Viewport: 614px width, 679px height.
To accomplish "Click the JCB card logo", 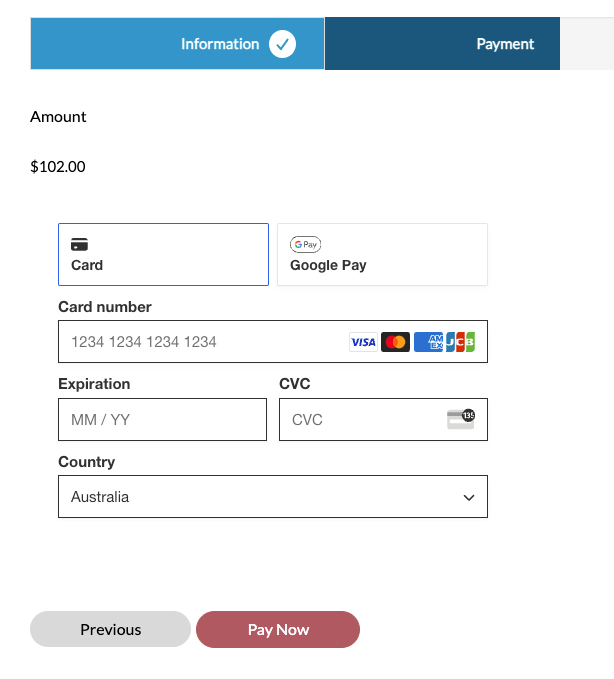I will pyautogui.click(x=460, y=342).
